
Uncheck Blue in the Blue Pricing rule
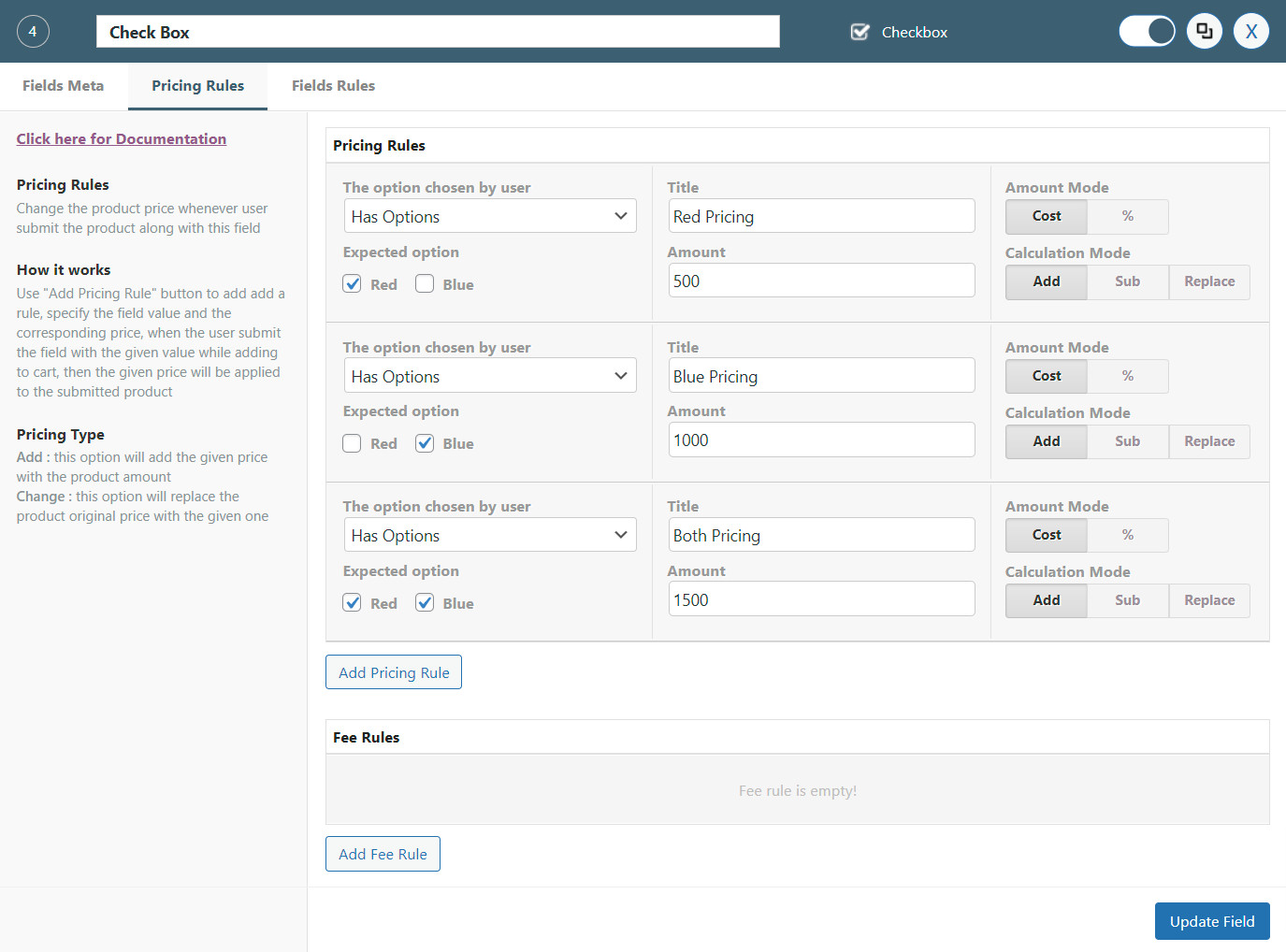pos(425,443)
